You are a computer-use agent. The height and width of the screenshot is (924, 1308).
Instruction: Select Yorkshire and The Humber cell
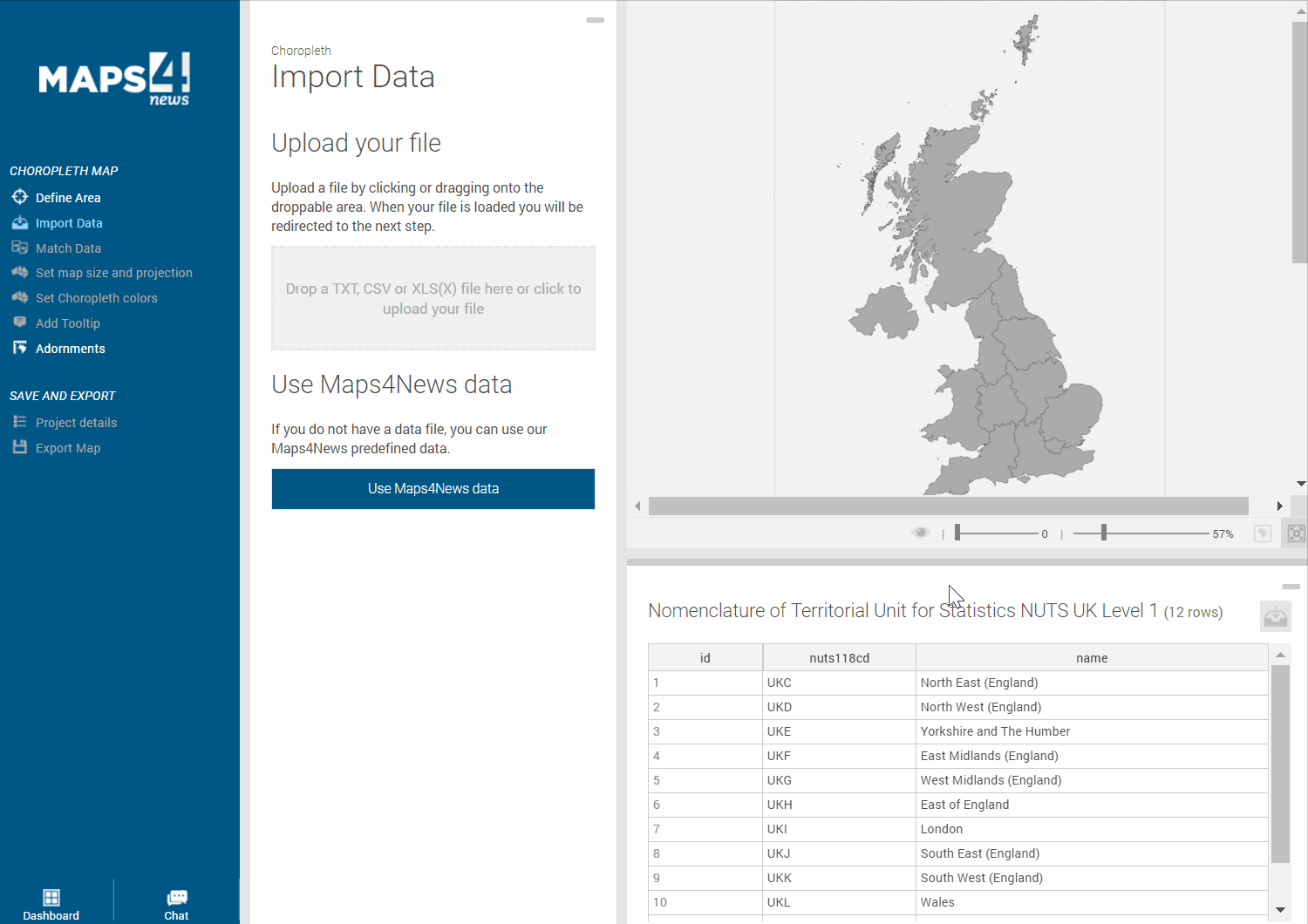click(x=1092, y=731)
